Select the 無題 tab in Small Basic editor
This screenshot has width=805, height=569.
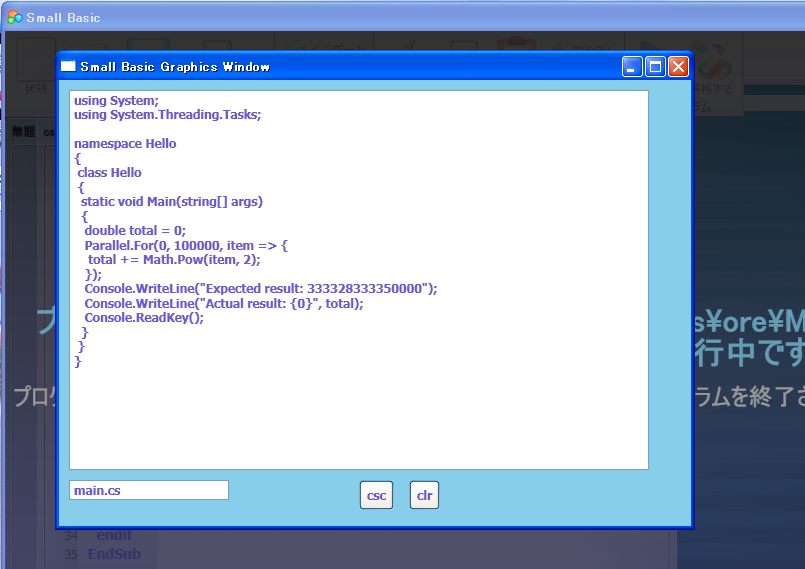[24, 132]
